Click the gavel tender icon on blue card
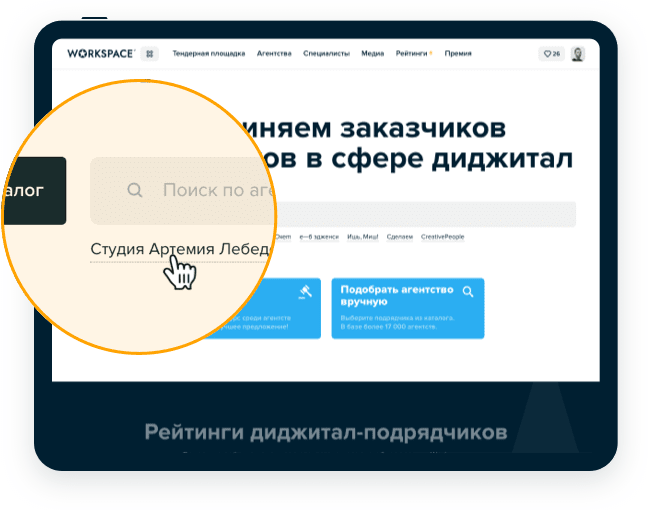 point(305,292)
